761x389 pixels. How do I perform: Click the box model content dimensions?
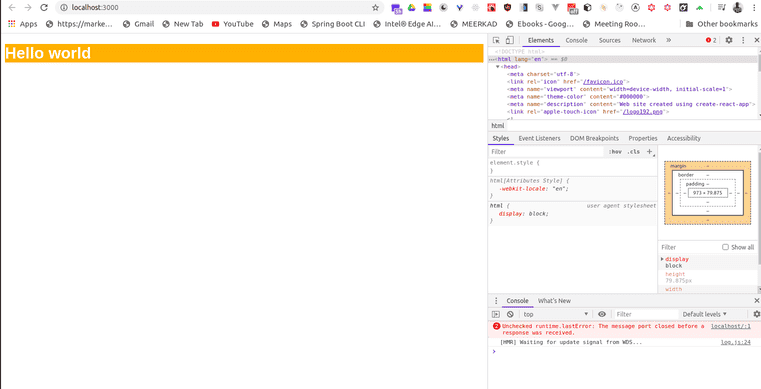[x=707, y=193]
